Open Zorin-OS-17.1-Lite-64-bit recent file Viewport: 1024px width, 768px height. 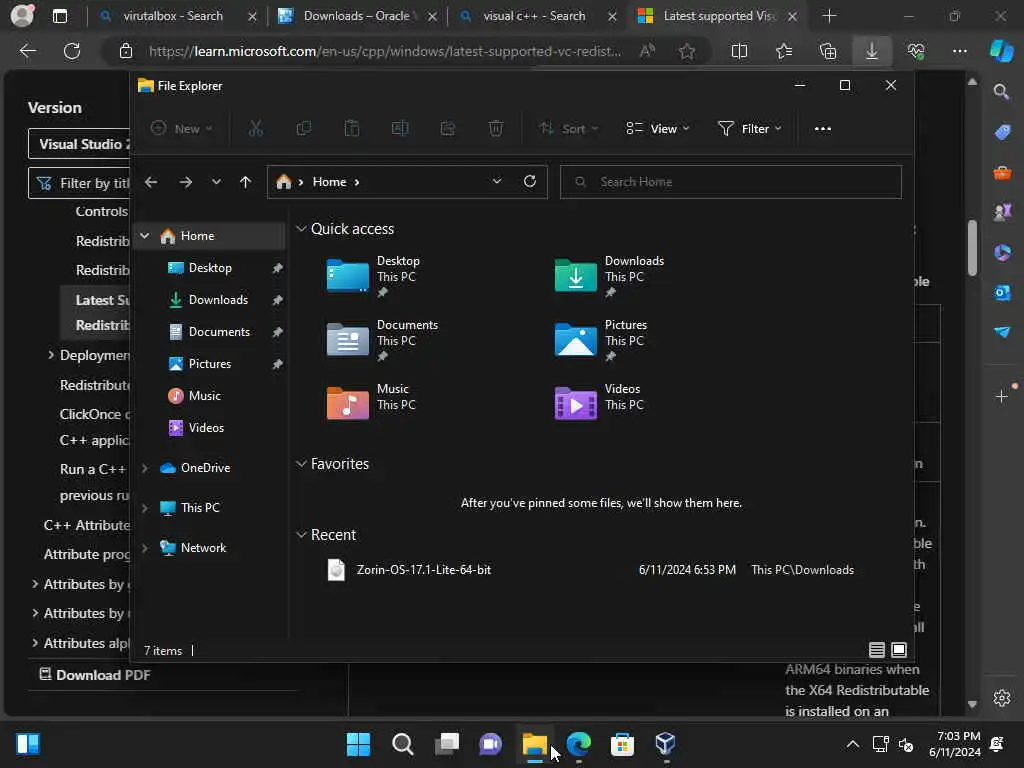(x=590, y=569)
